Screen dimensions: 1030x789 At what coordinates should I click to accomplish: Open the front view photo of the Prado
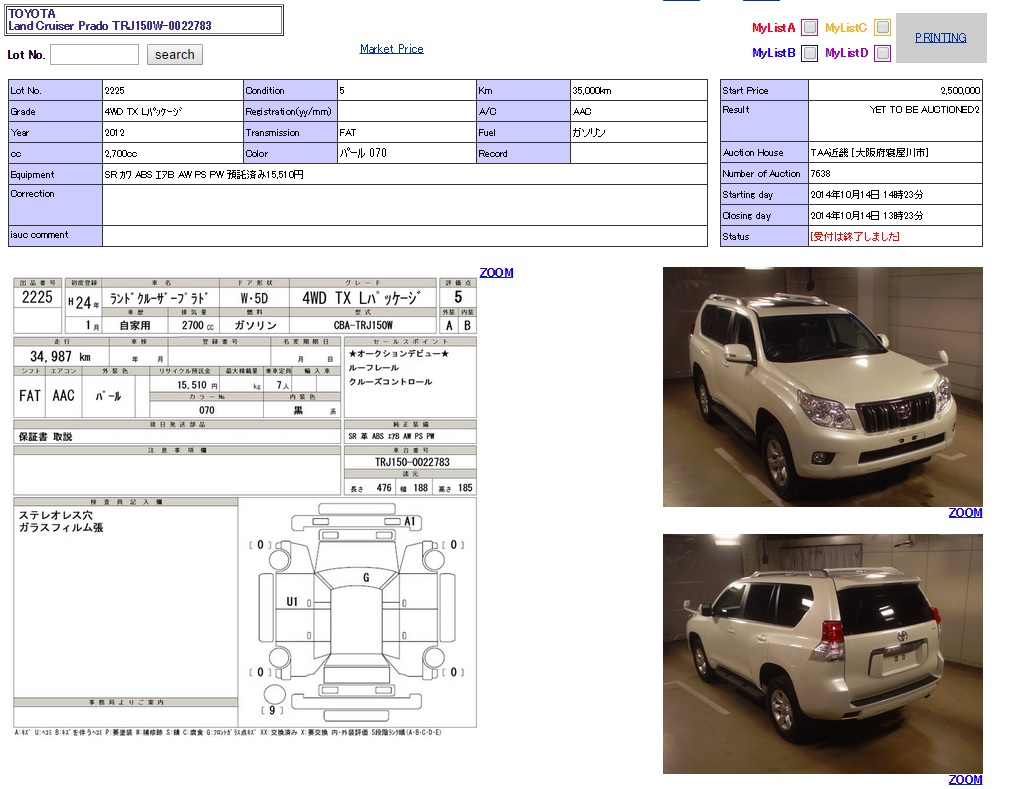point(822,386)
